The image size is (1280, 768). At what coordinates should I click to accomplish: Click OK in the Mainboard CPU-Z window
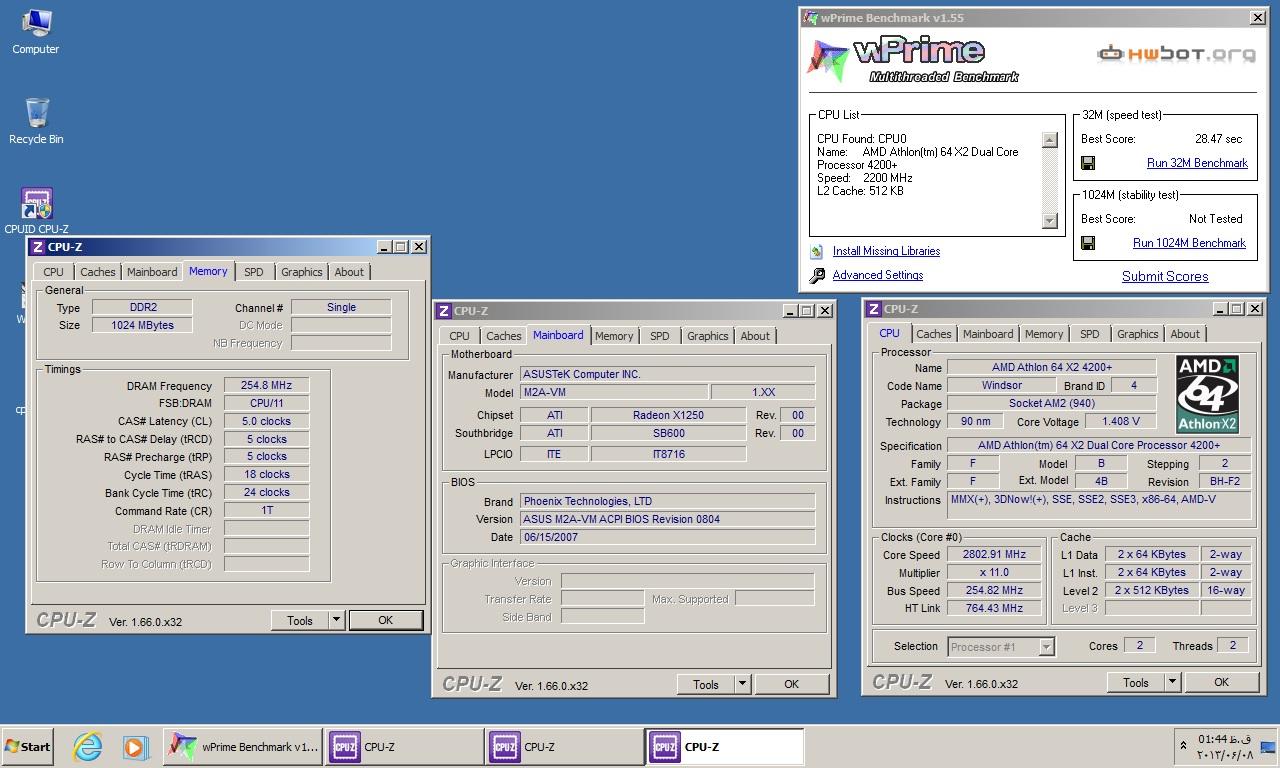click(x=791, y=685)
